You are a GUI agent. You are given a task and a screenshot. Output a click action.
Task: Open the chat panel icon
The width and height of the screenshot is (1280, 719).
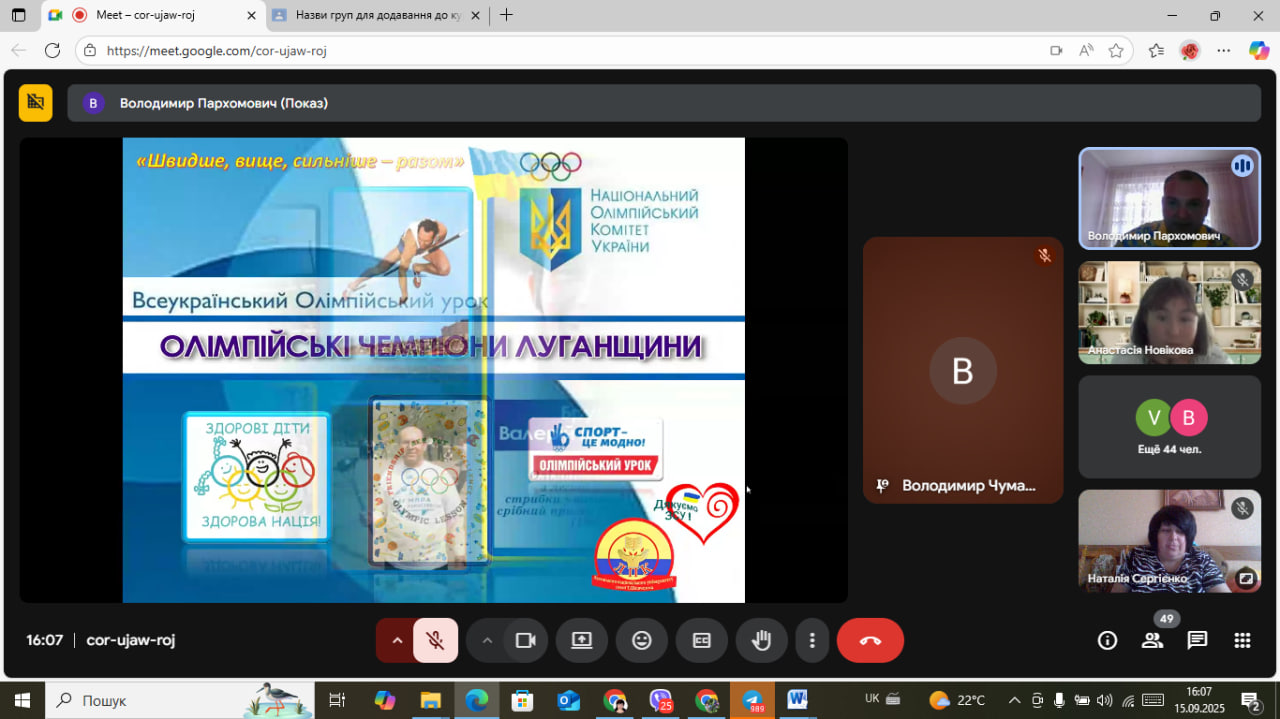tap(1197, 641)
